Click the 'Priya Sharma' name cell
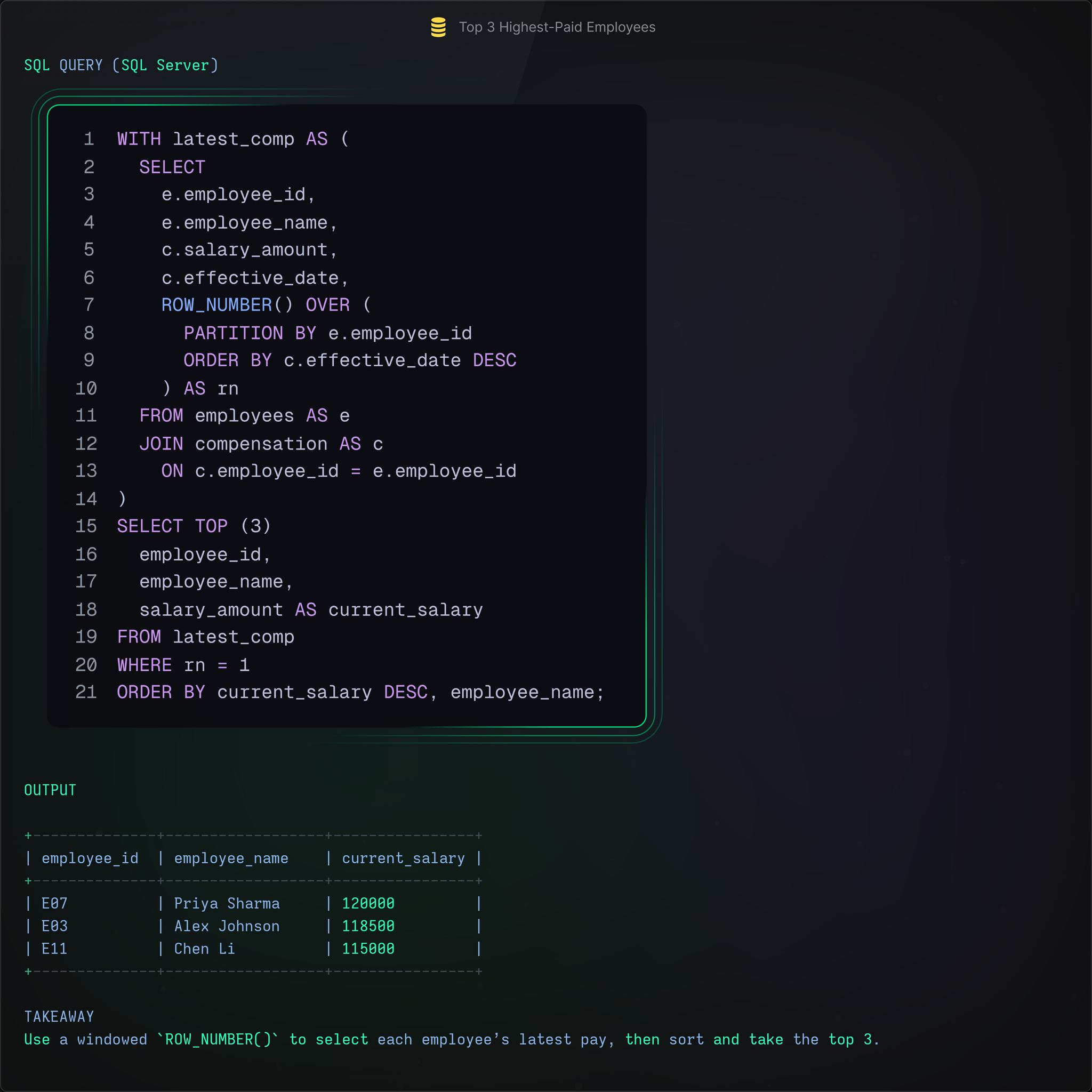 227,904
